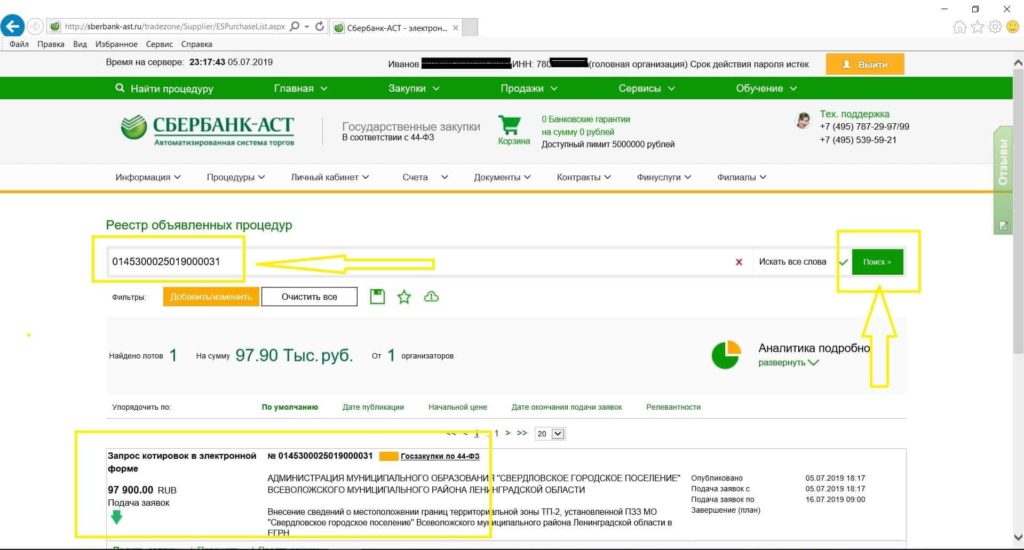Image resolution: width=1024 pixels, height=550 pixels.
Task: Open the Госзакупки по 44-ФЗ link
Action: coord(440,456)
